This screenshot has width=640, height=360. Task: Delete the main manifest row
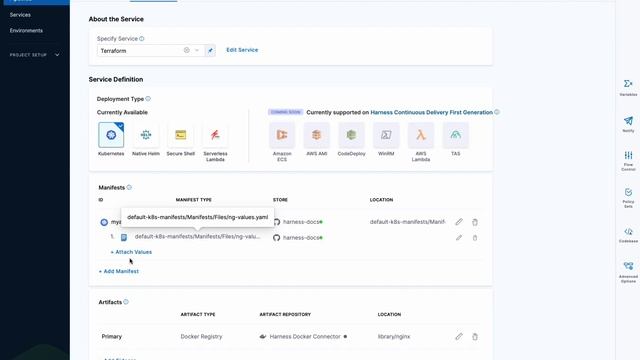tap(475, 222)
